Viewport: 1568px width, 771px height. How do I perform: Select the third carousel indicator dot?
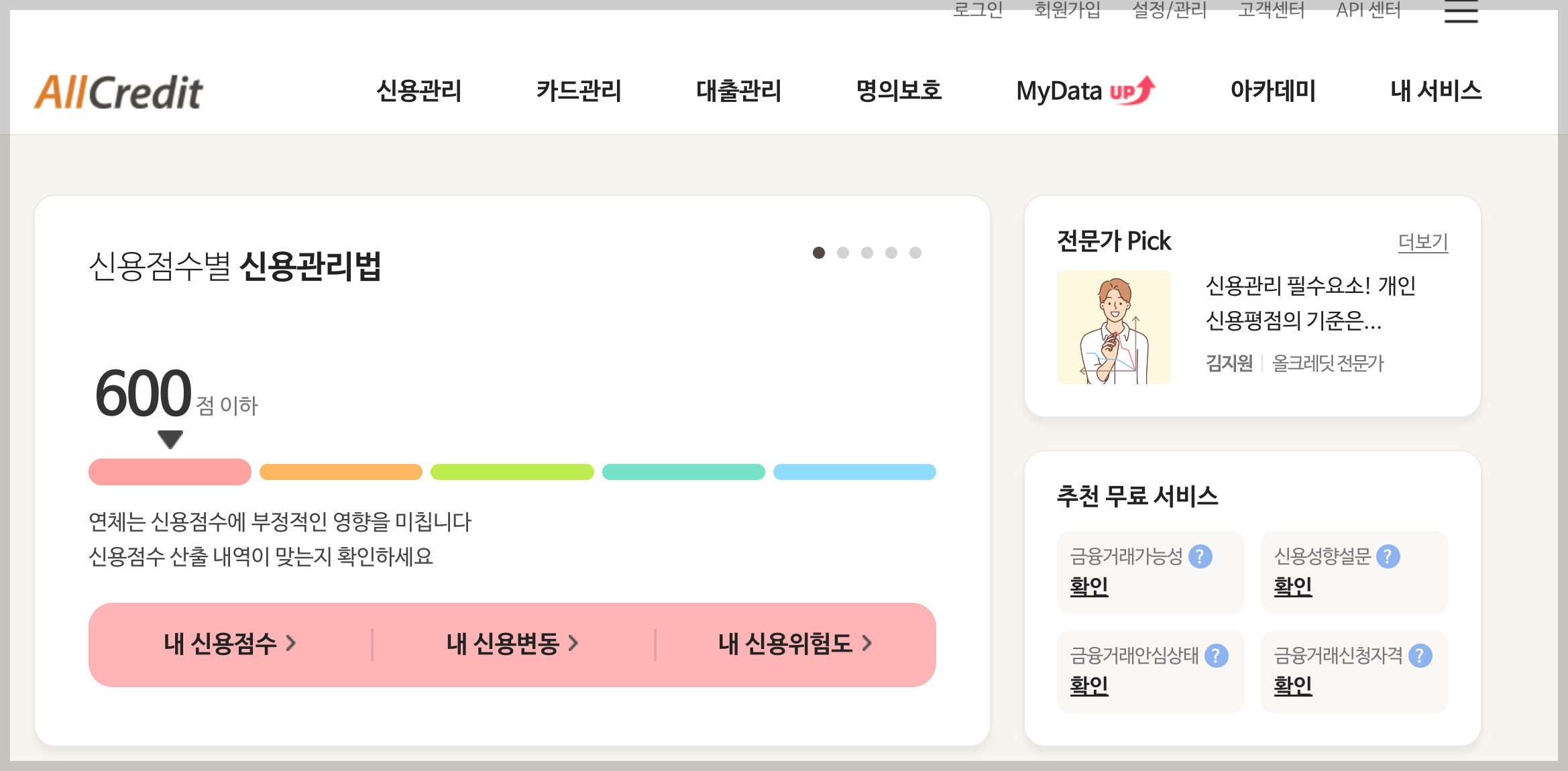[866, 252]
